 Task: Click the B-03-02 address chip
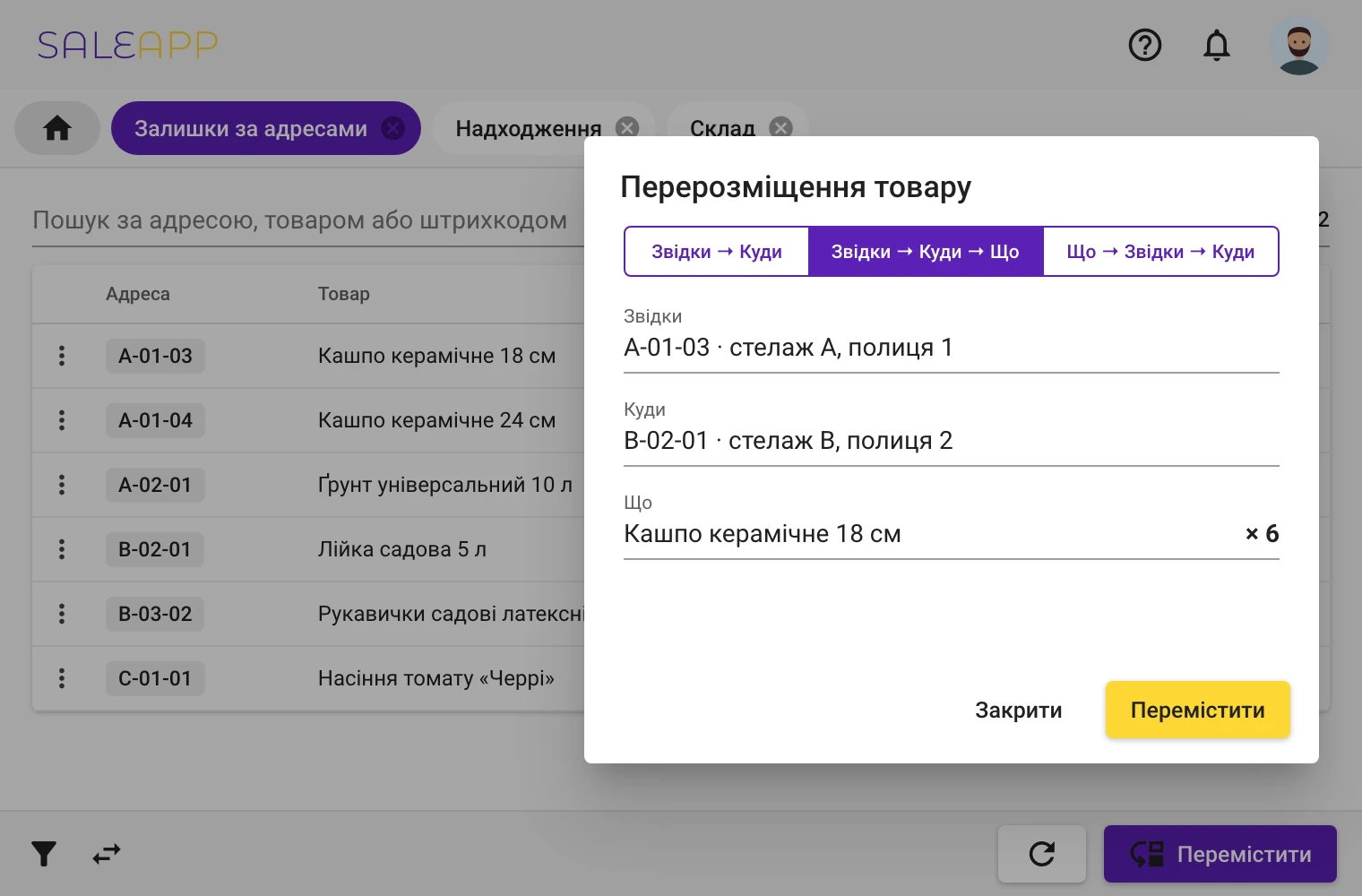(x=155, y=614)
